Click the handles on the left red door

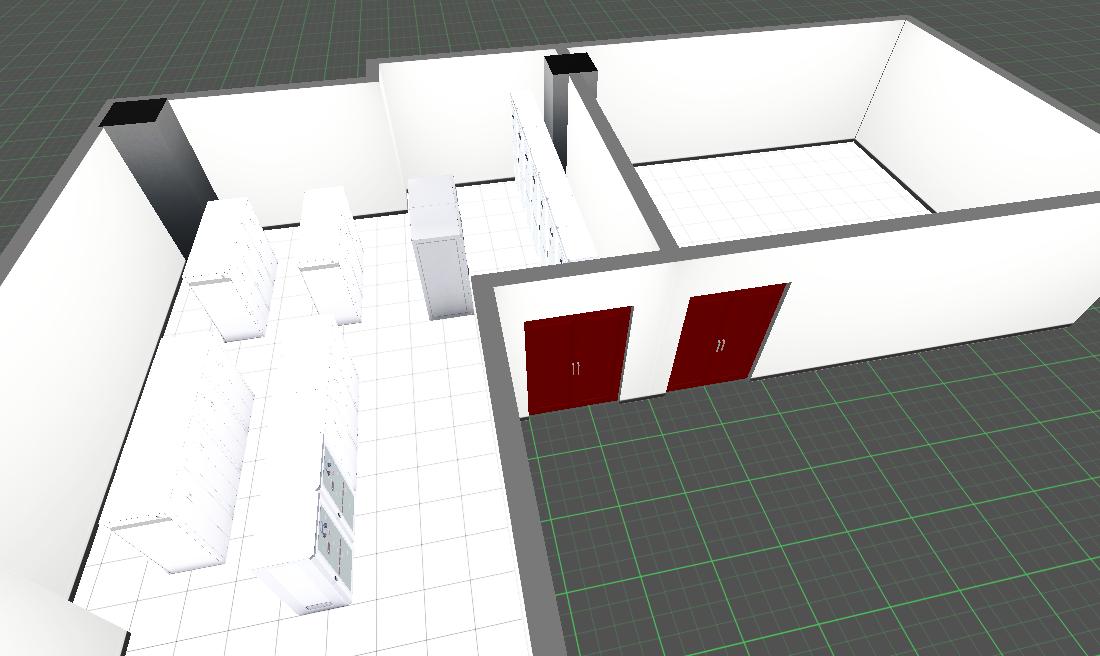coord(576,369)
